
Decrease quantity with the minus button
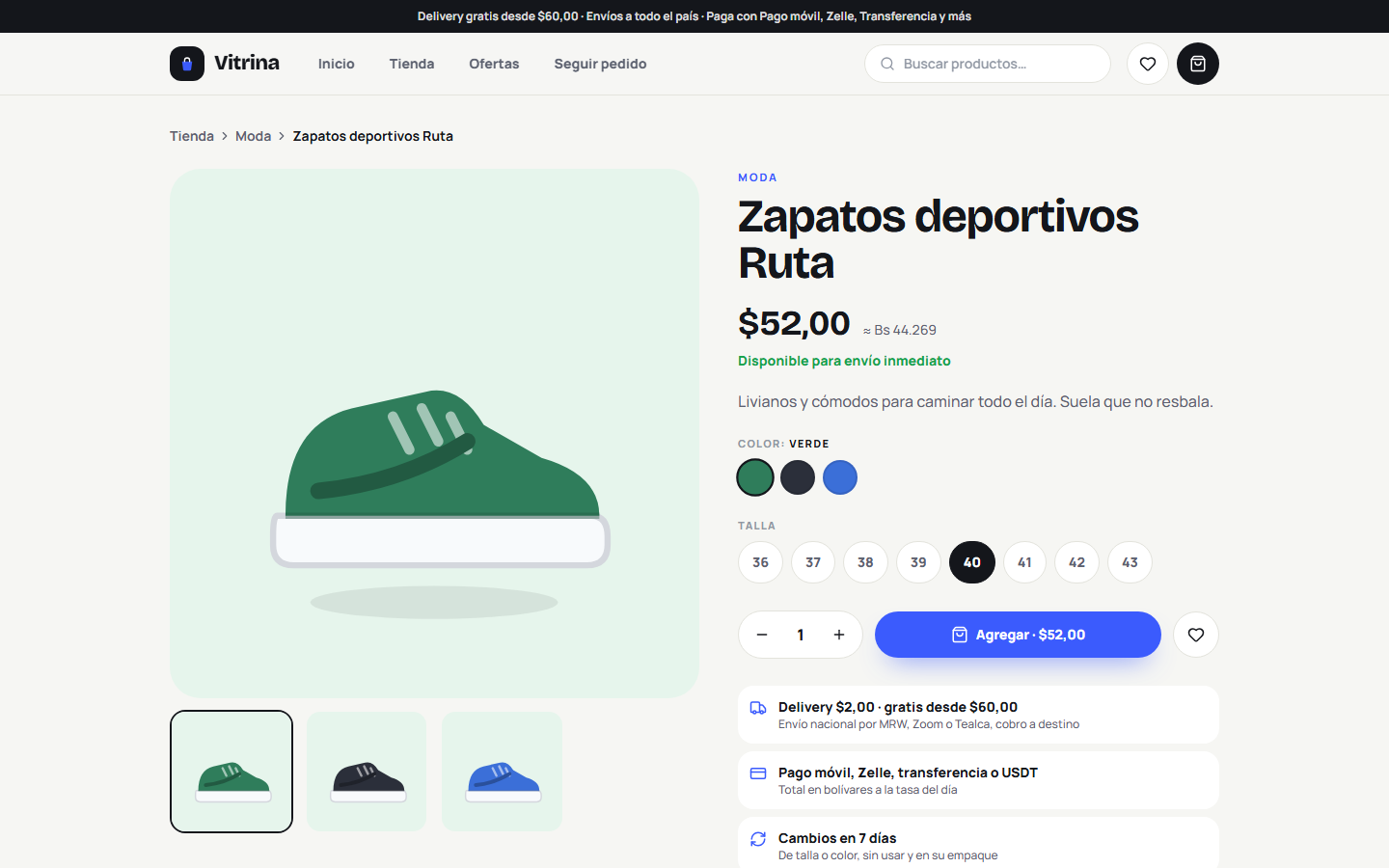(762, 635)
